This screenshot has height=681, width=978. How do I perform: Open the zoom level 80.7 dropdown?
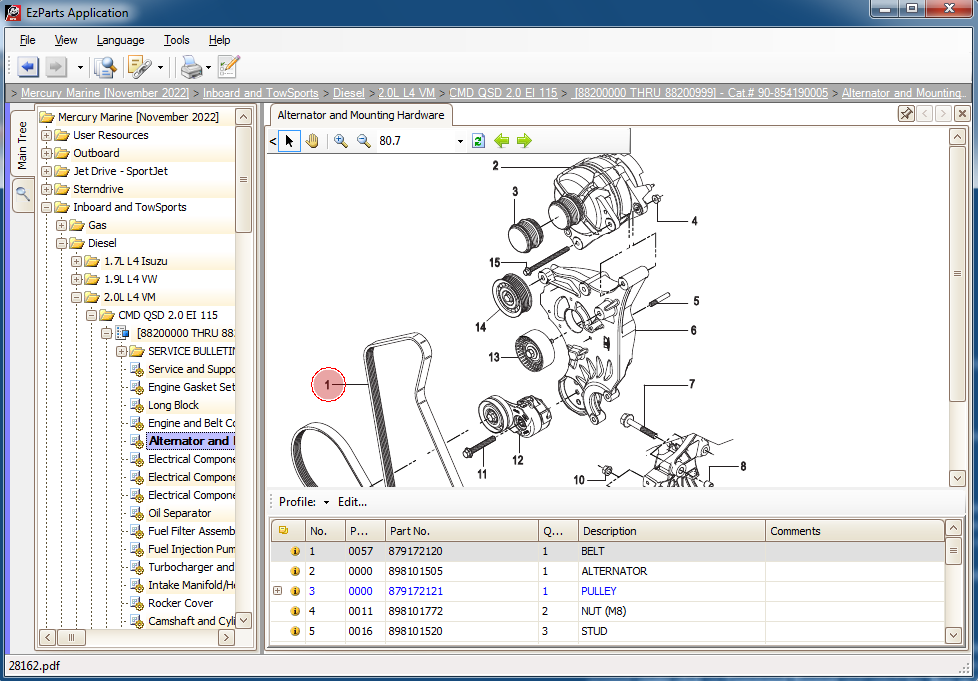pos(460,141)
